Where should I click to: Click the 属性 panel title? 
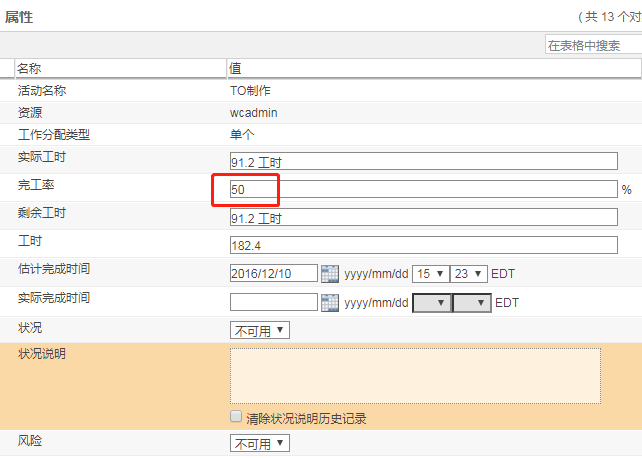(19, 17)
